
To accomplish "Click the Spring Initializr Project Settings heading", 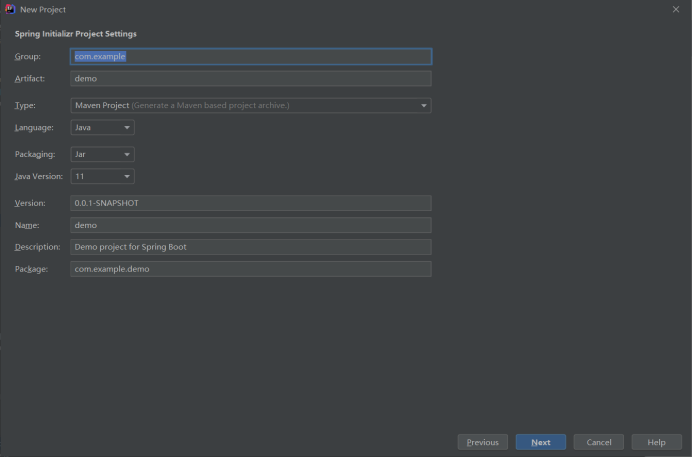I will 75,34.
